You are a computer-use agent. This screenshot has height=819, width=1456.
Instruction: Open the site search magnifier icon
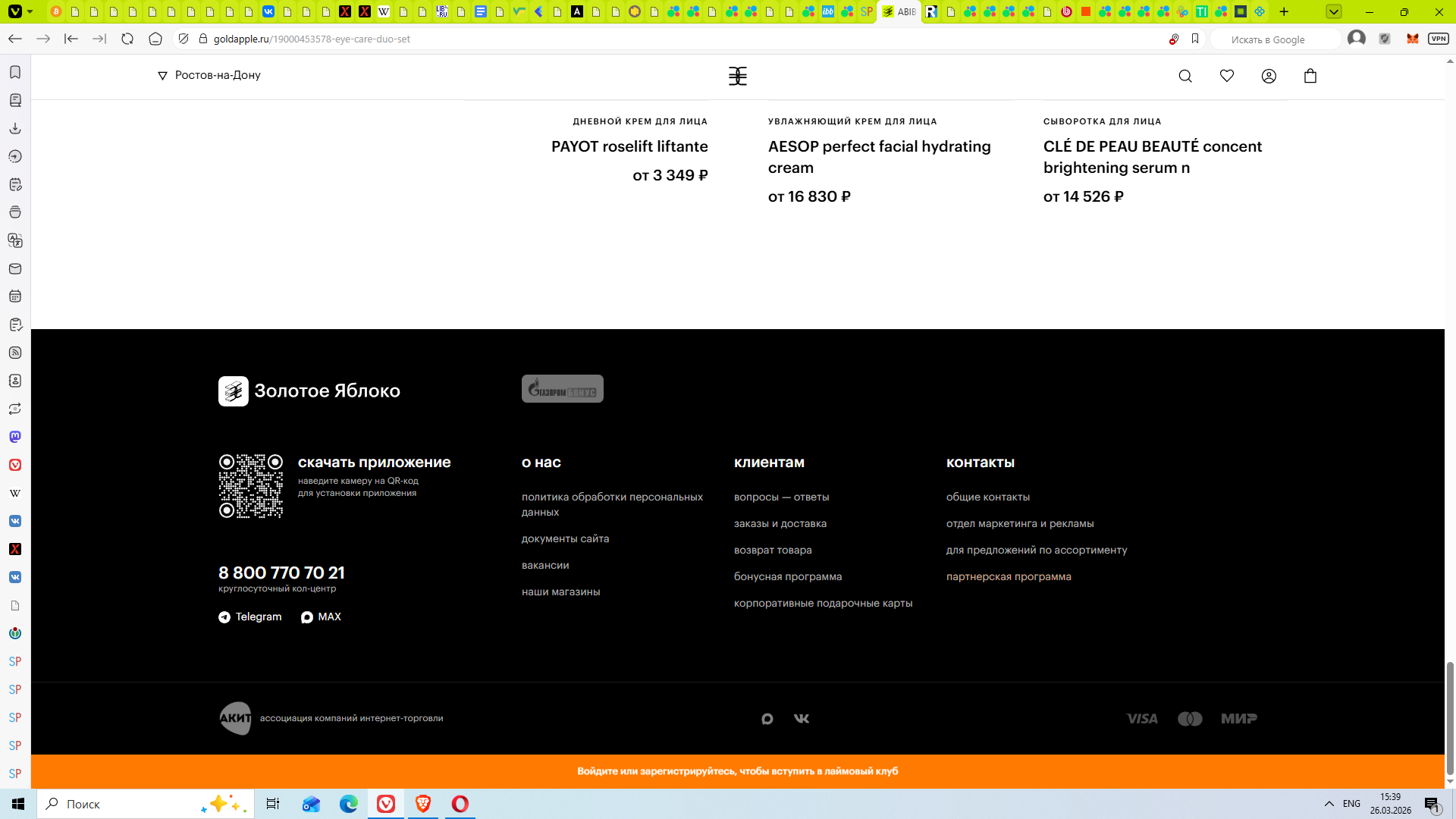(x=1185, y=76)
